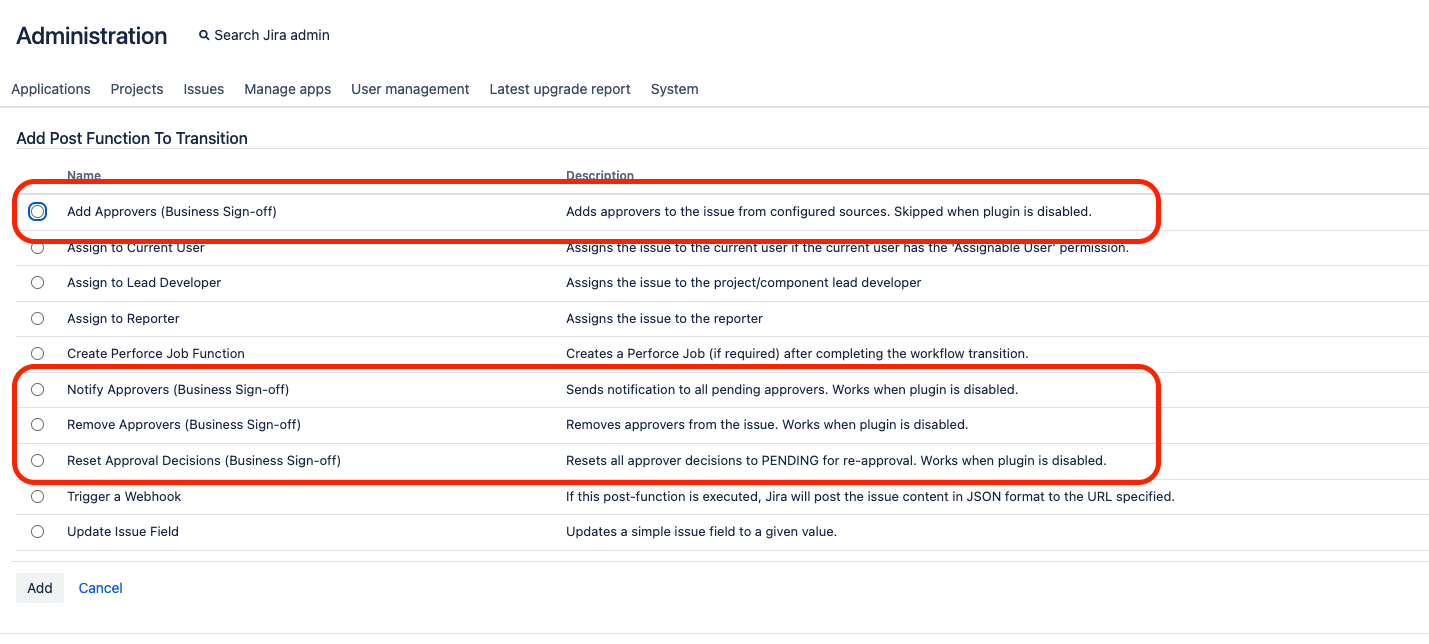Pick the Create Perforce Job Function option

(x=37, y=353)
